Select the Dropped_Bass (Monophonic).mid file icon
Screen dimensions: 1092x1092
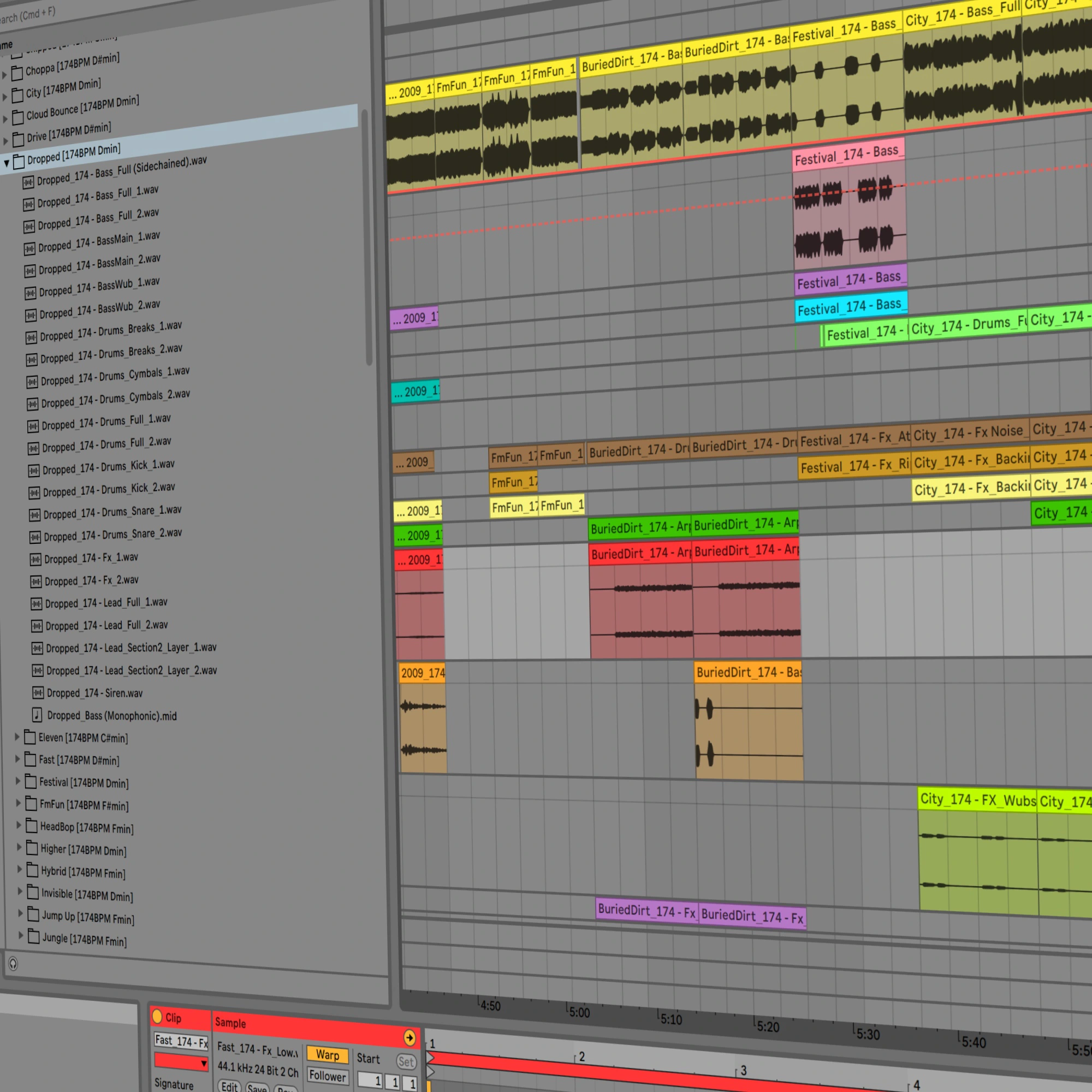(37, 715)
